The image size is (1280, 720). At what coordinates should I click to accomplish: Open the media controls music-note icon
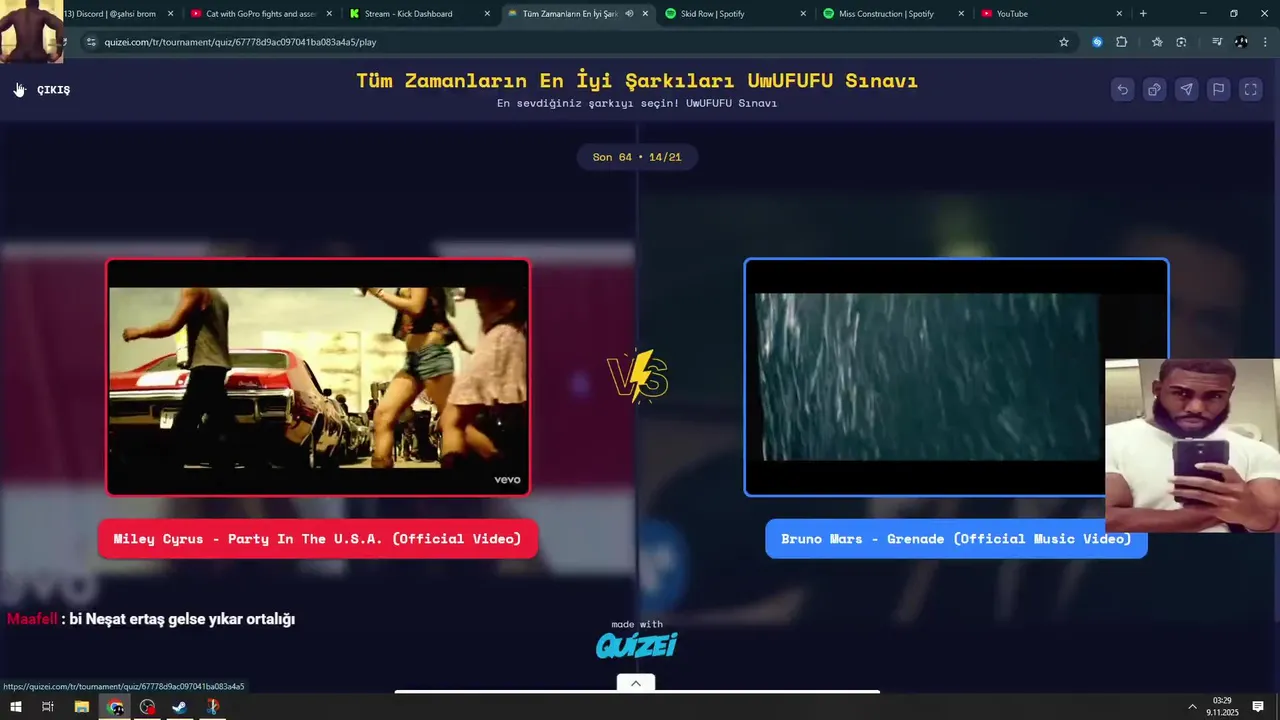click(x=1217, y=42)
